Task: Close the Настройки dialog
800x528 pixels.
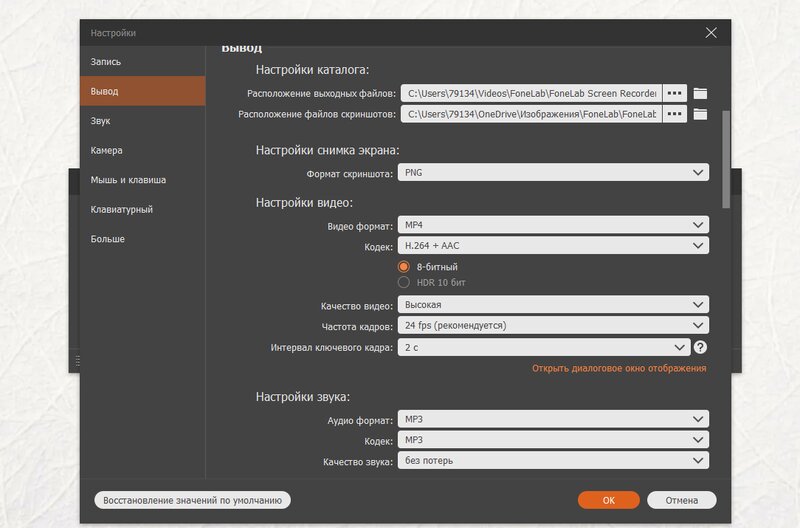Action: pos(711,33)
